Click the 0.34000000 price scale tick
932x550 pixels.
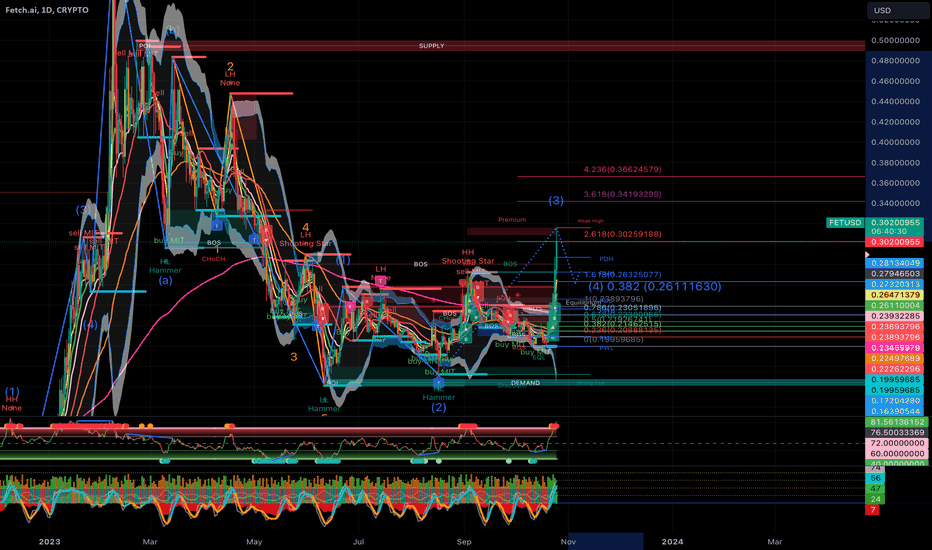coord(895,203)
